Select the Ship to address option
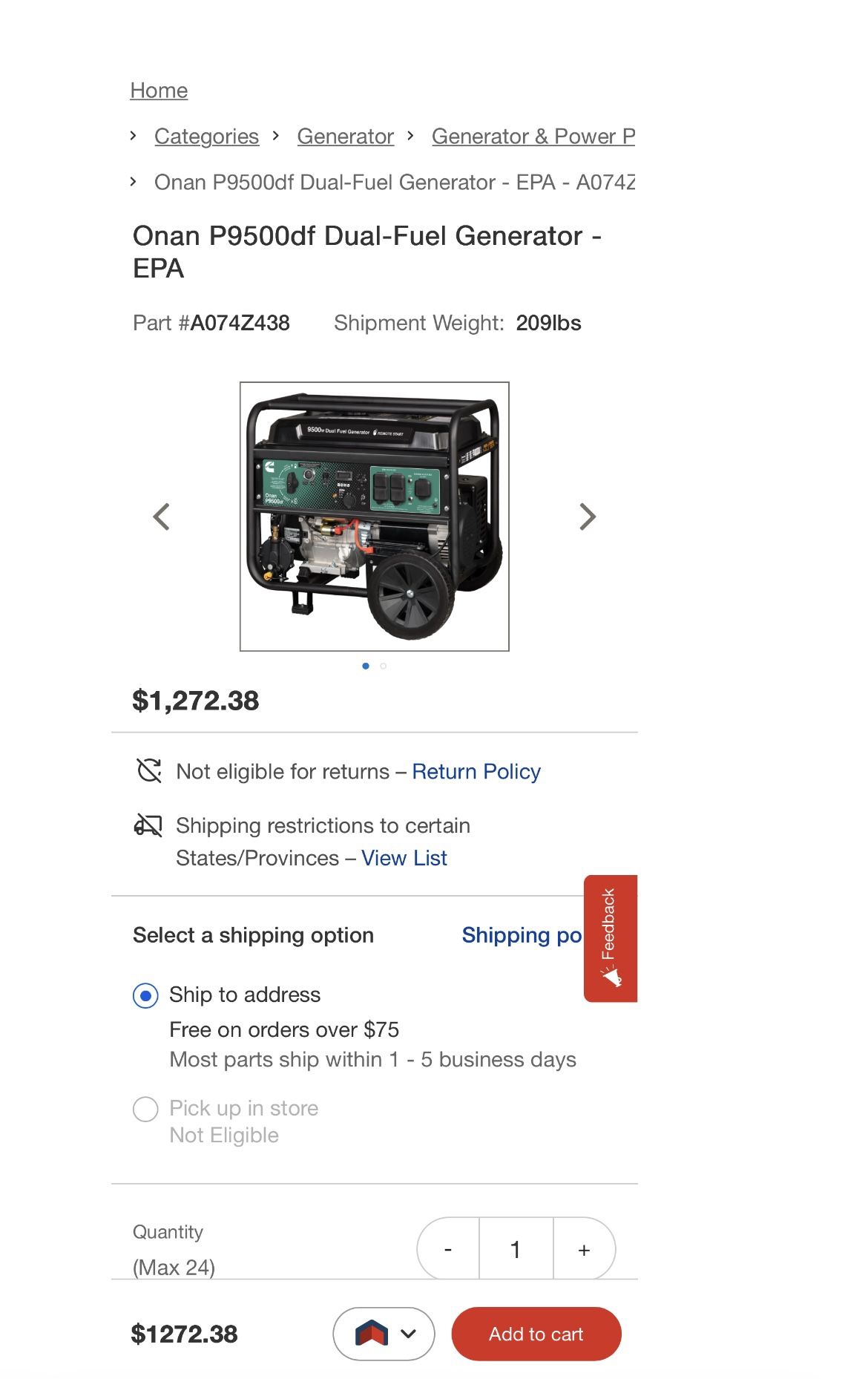This screenshot has width=868, height=1379. click(x=145, y=995)
